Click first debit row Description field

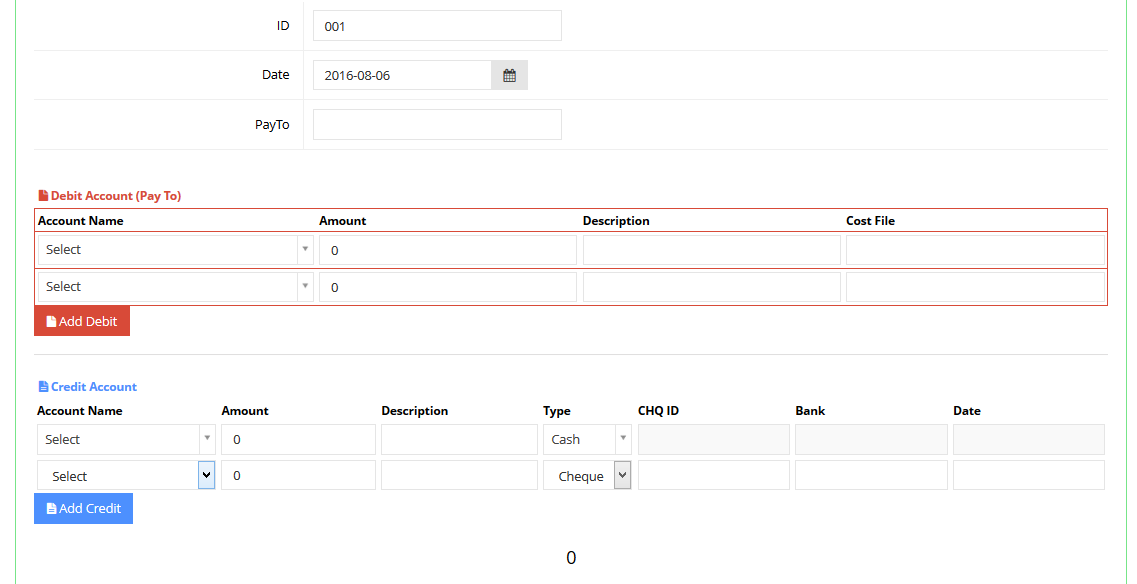711,250
